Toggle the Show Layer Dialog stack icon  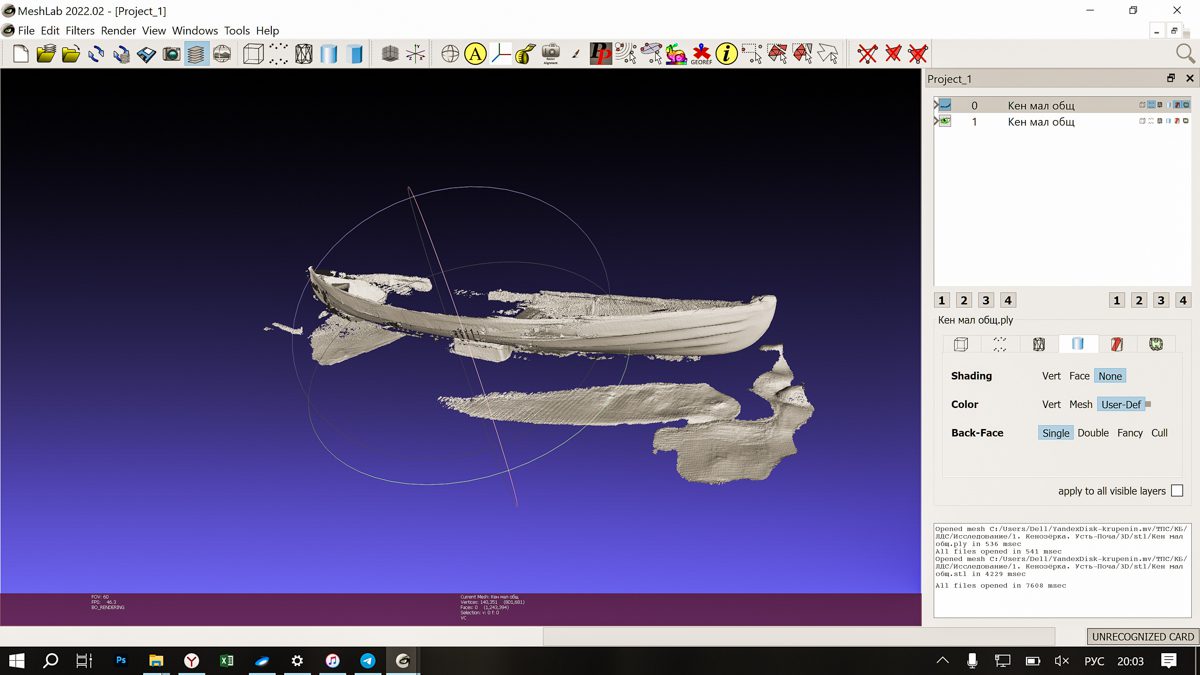pyautogui.click(x=196, y=54)
